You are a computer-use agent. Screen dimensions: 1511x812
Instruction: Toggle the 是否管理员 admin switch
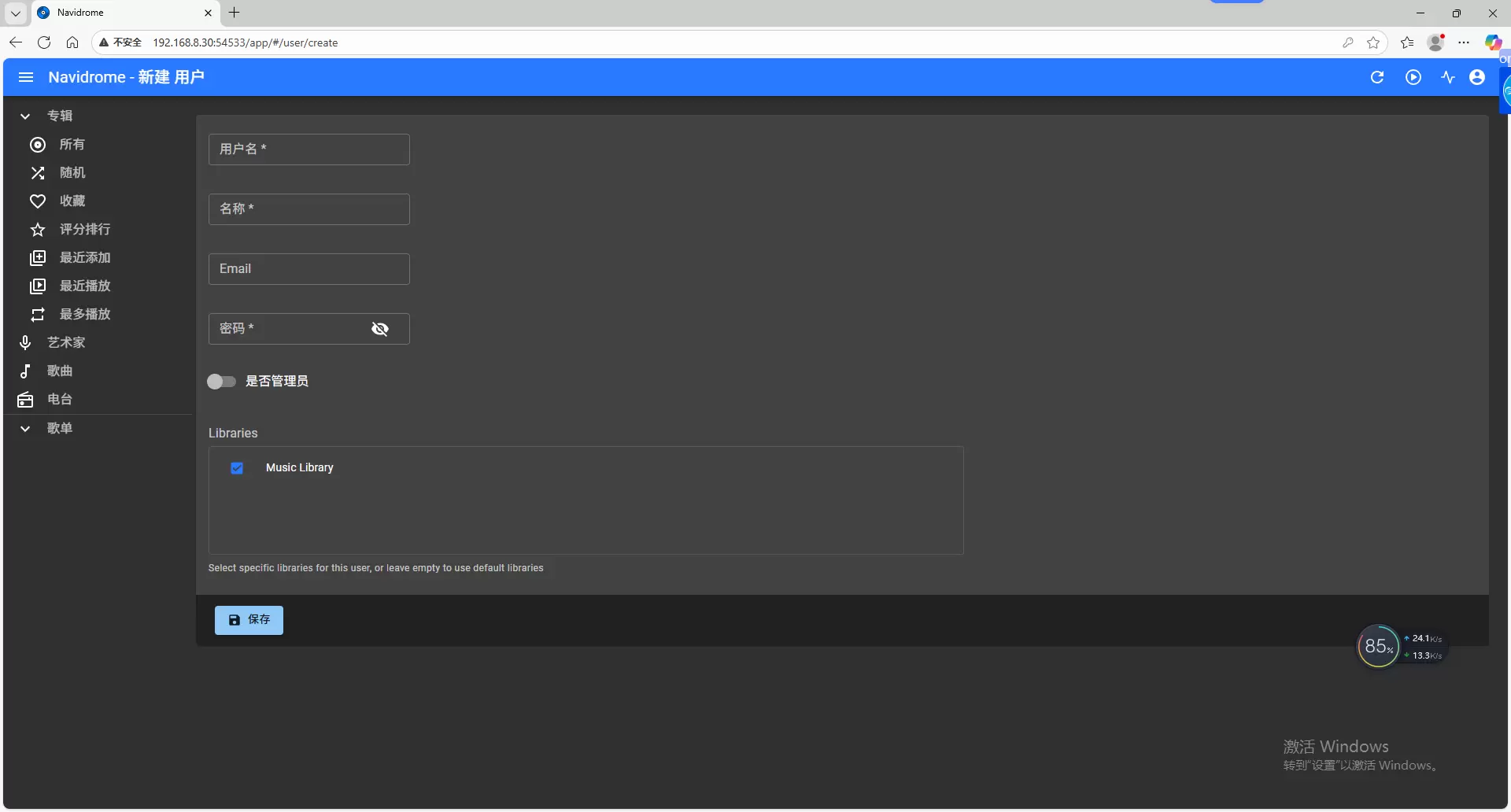point(221,382)
